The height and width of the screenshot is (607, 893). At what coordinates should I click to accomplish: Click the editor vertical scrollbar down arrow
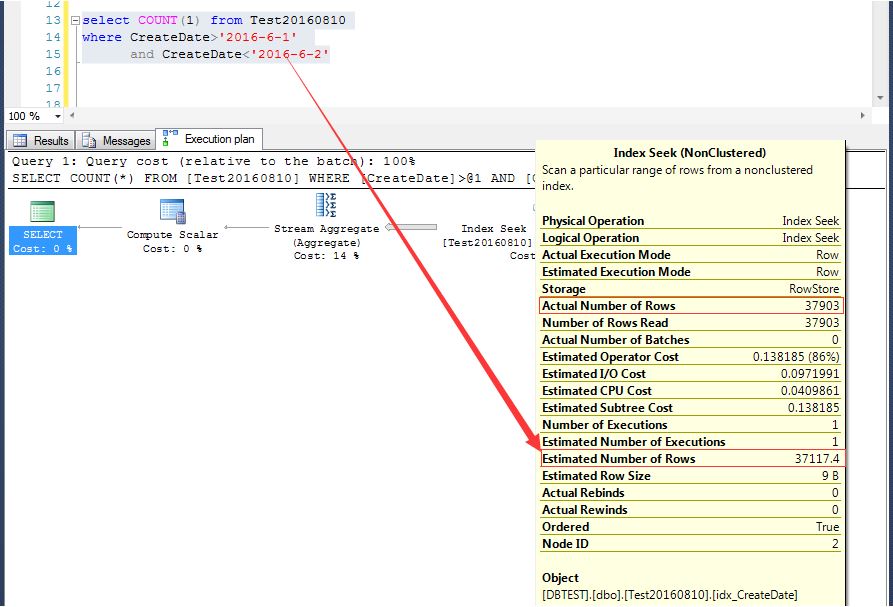[880, 98]
